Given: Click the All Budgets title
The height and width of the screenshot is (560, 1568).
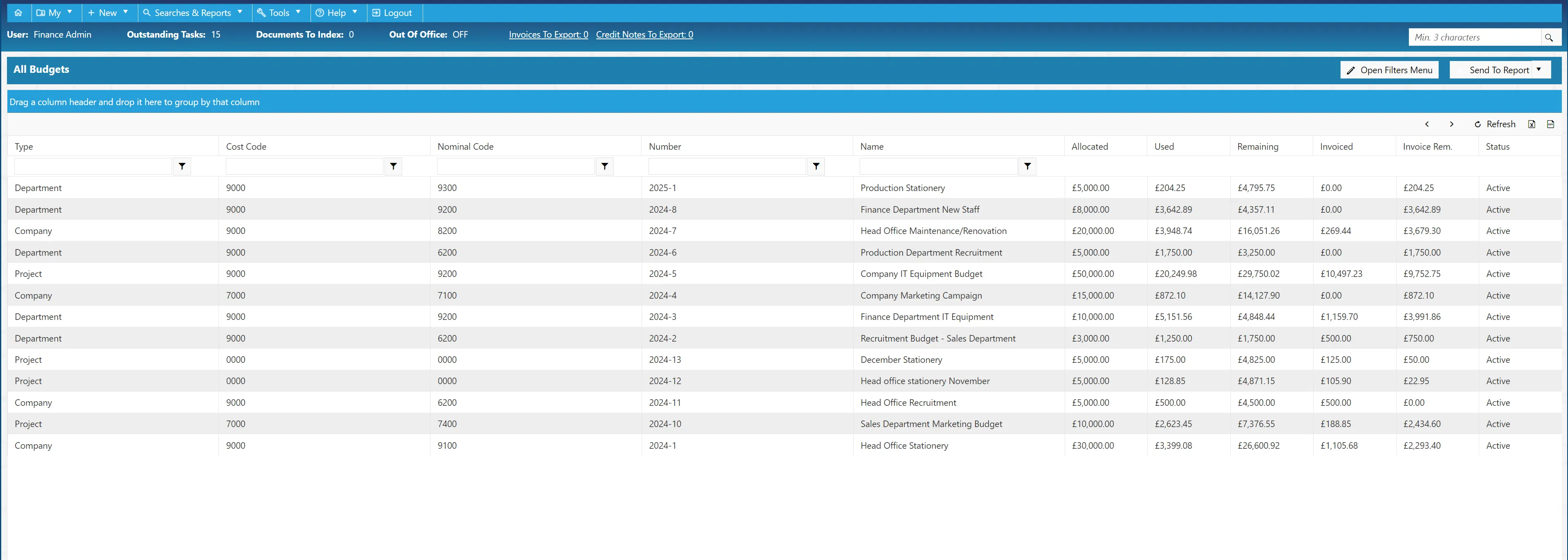Looking at the screenshot, I should coord(41,70).
